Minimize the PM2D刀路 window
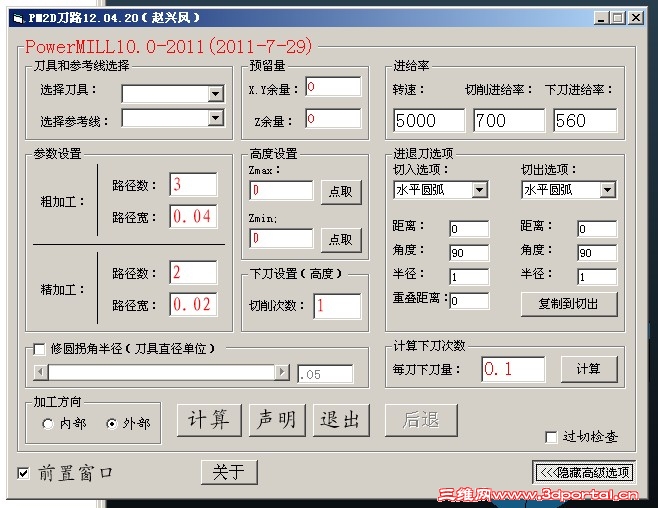 (x=601, y=18)
